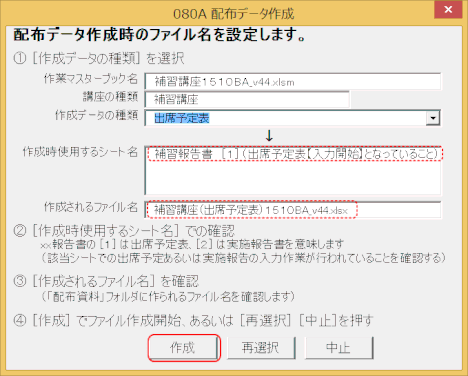
Task: Click the dialog title 080A 配布データ作成
Action: point(234,14)
